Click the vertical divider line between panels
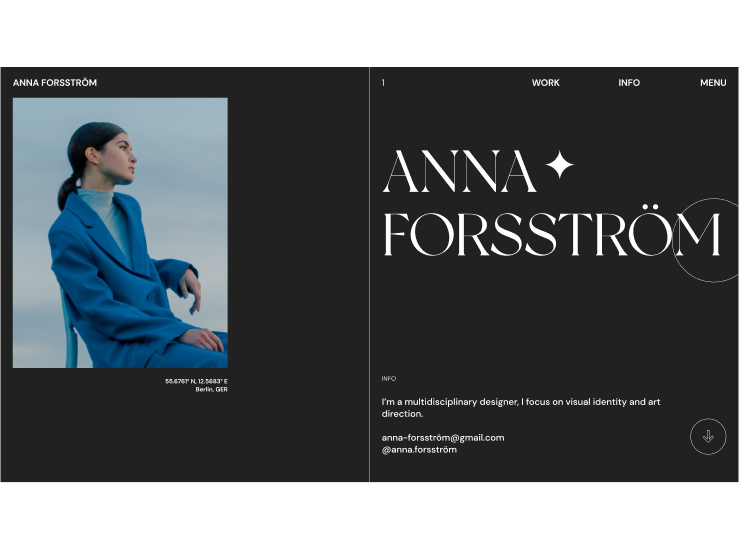 [370, 274]
